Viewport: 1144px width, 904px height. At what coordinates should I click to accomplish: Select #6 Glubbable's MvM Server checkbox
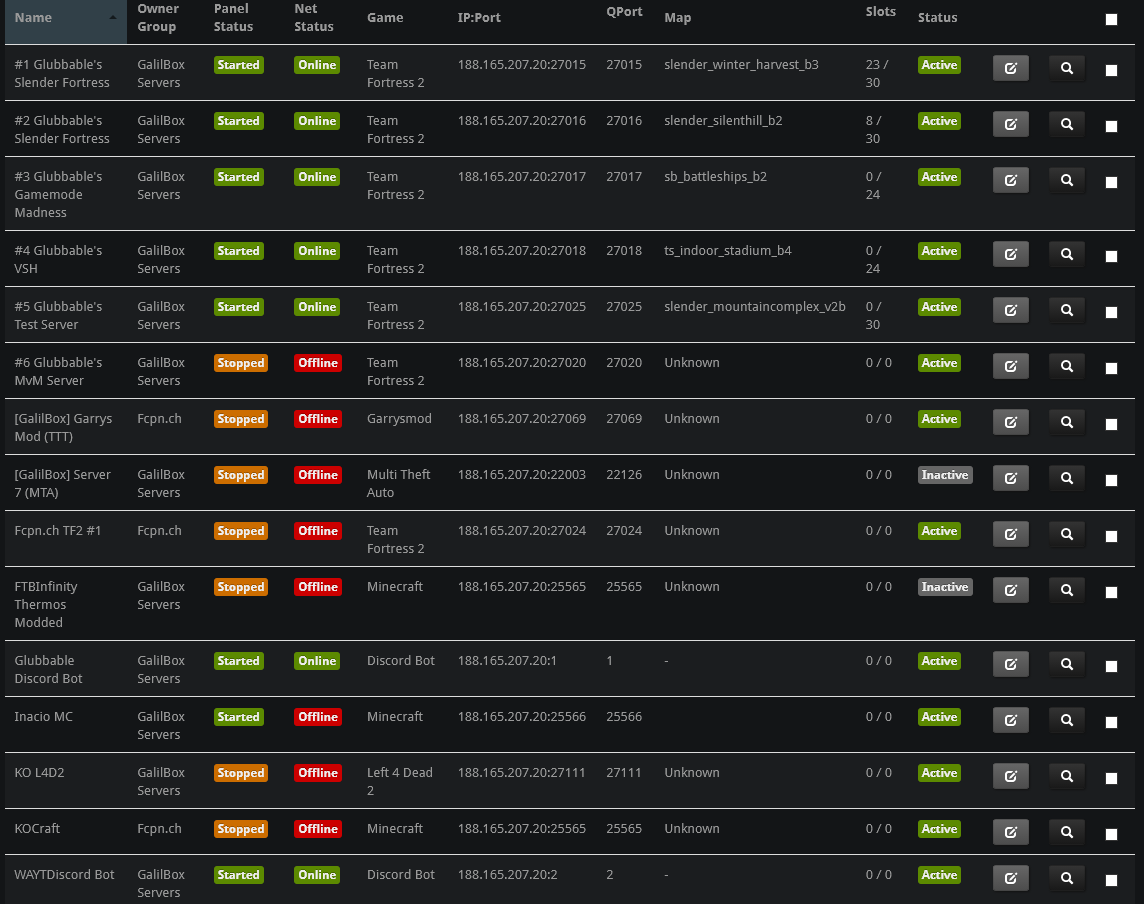pos(1111,368)
